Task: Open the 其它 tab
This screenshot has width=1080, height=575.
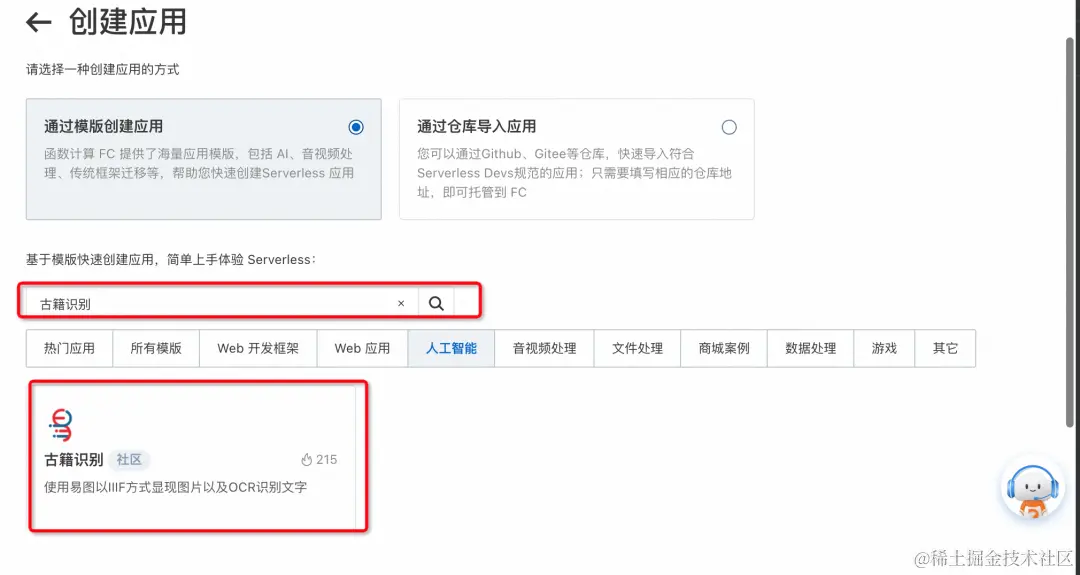Action: pyautogui.click(x=945, y=348)
